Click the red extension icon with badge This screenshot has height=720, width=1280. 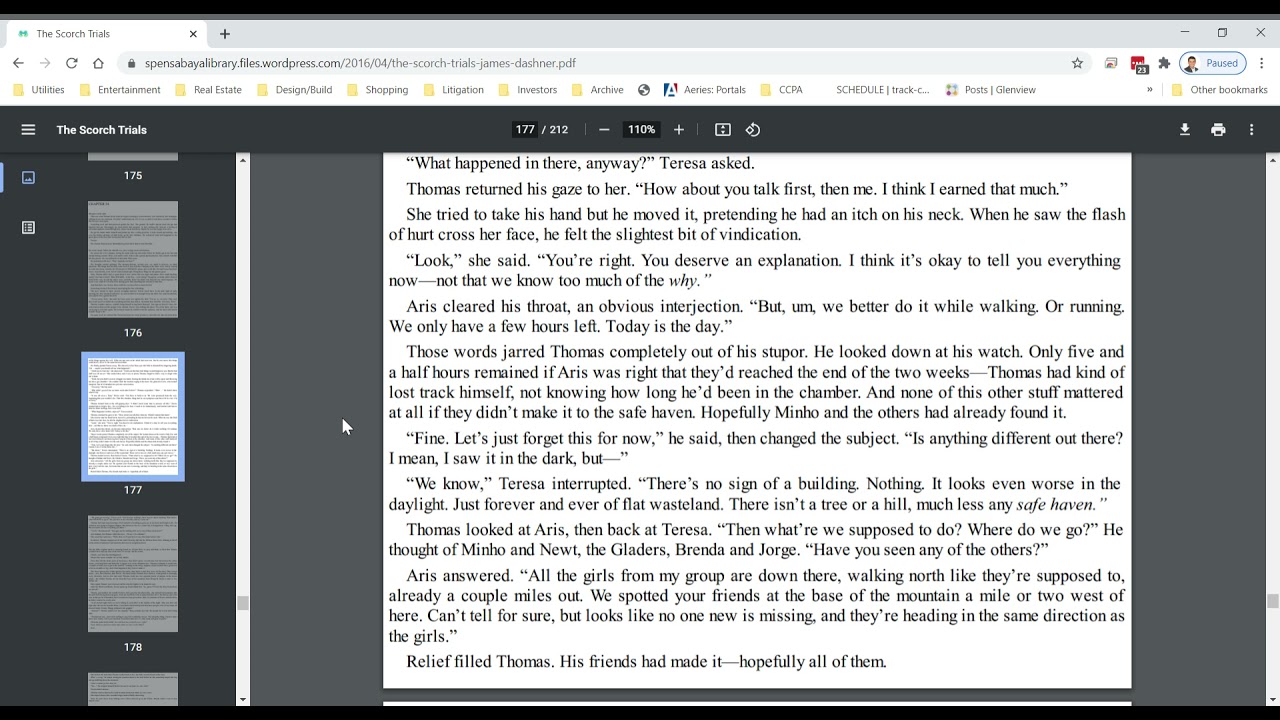[1138, 65]
